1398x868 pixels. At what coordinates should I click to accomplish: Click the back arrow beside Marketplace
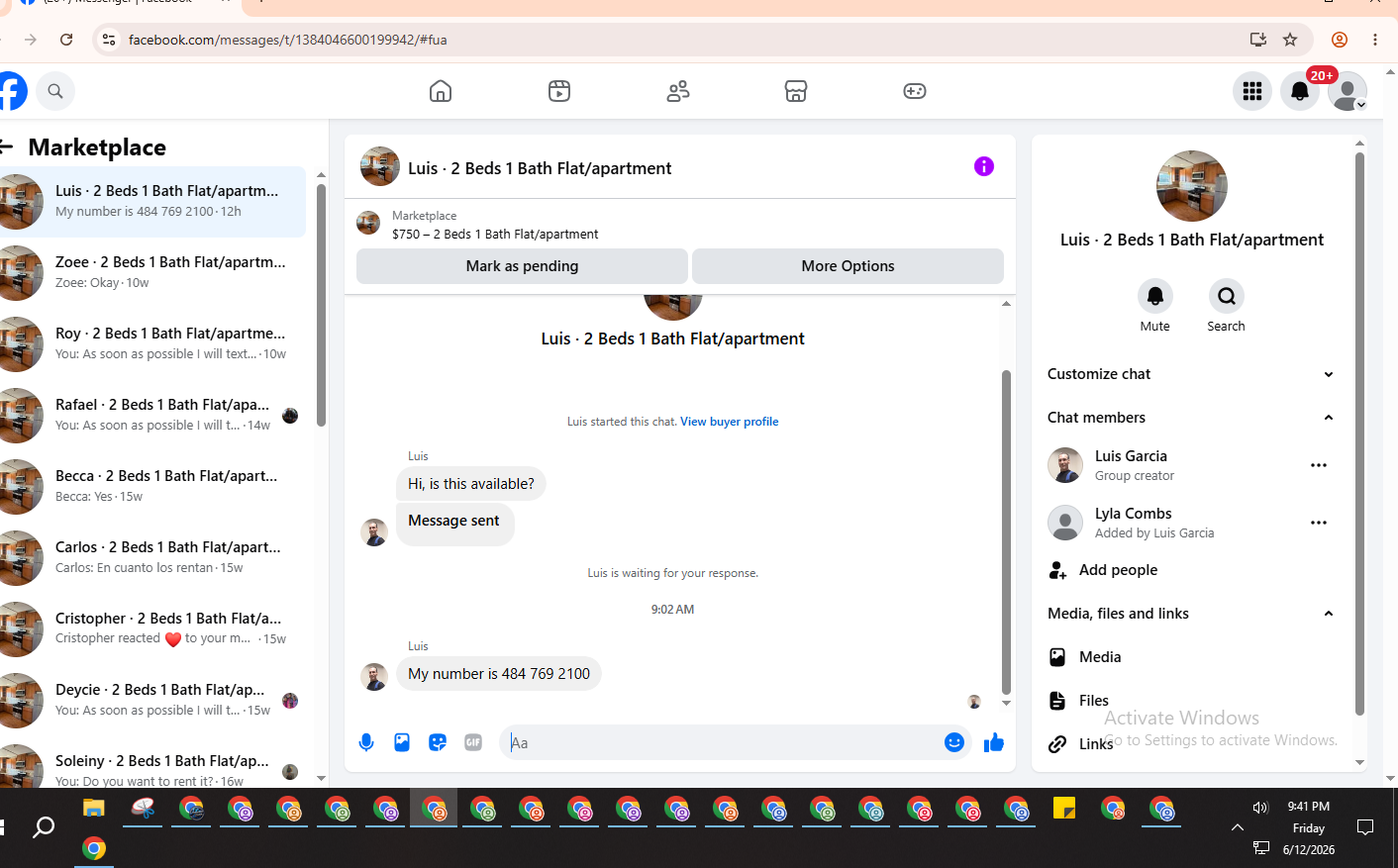[x=6, y=147]
